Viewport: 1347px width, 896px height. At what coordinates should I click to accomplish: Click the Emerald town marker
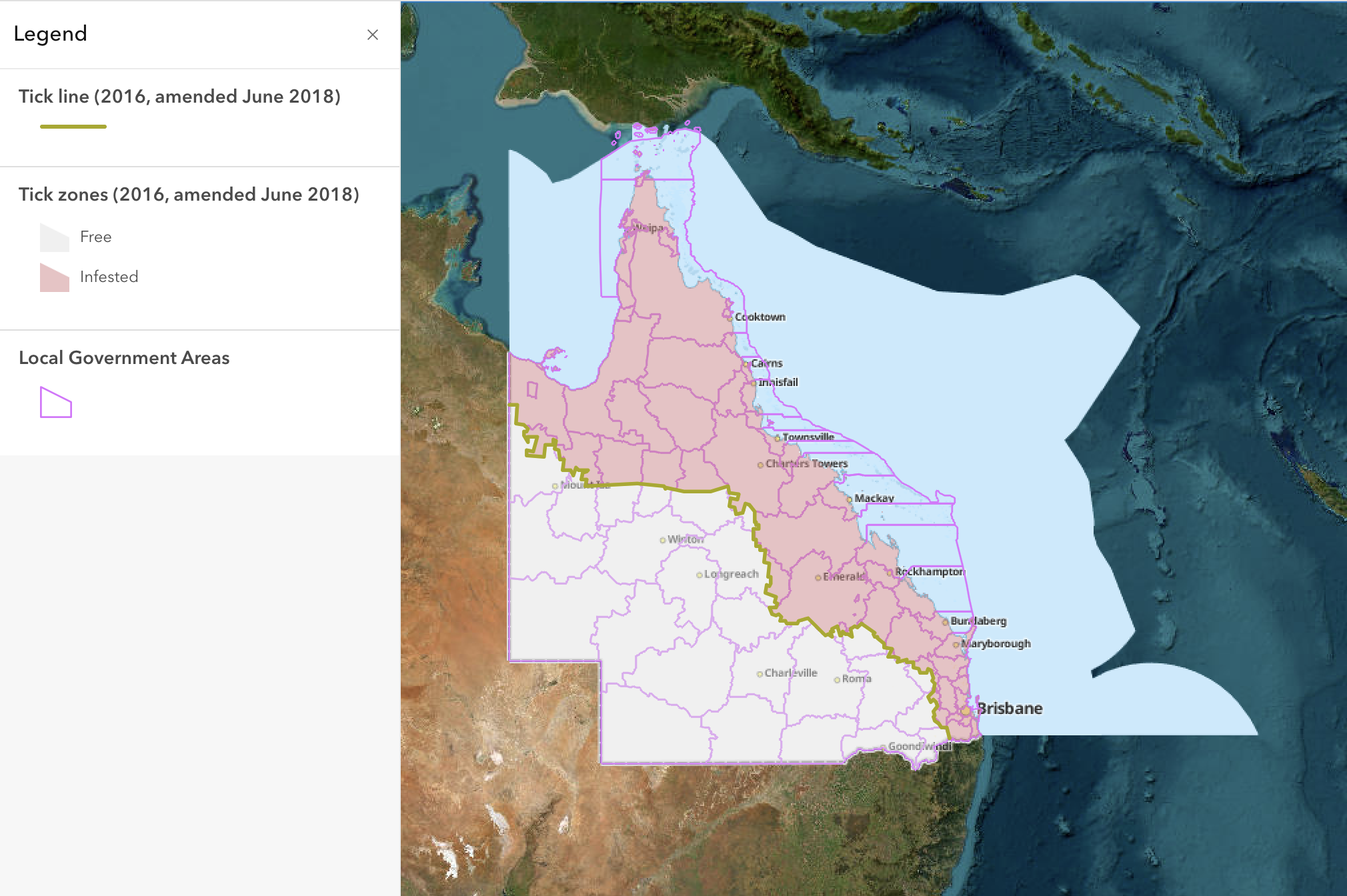(x=818, y=577)
